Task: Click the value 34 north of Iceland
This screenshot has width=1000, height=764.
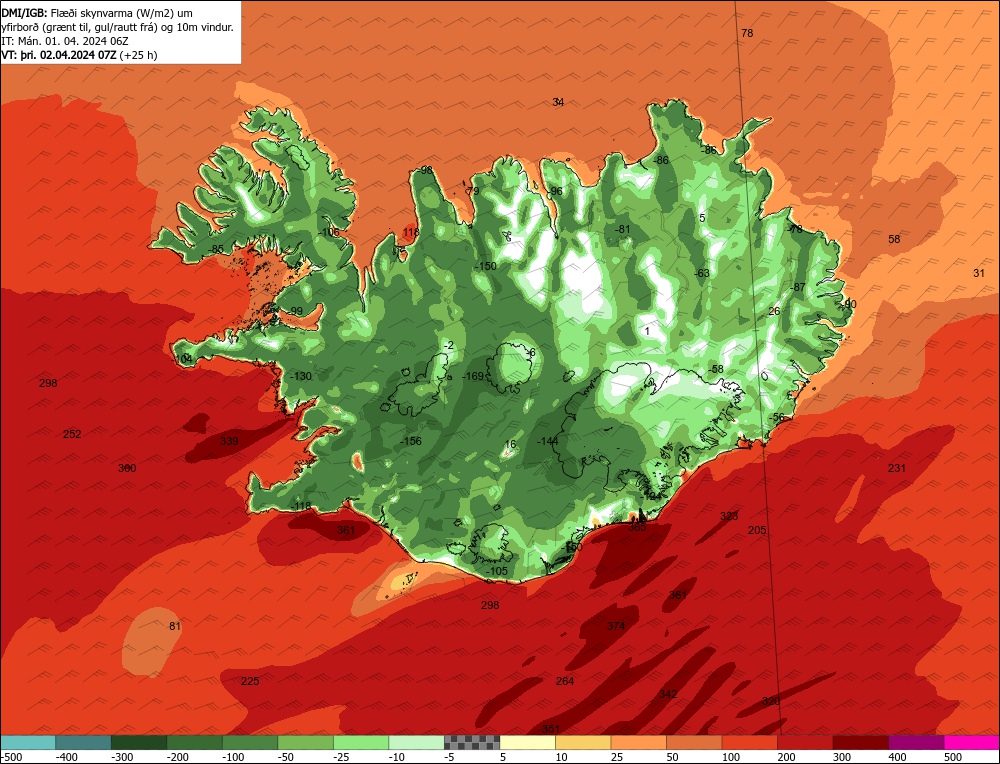Action: pyautogui.click(x=558, y=102)
